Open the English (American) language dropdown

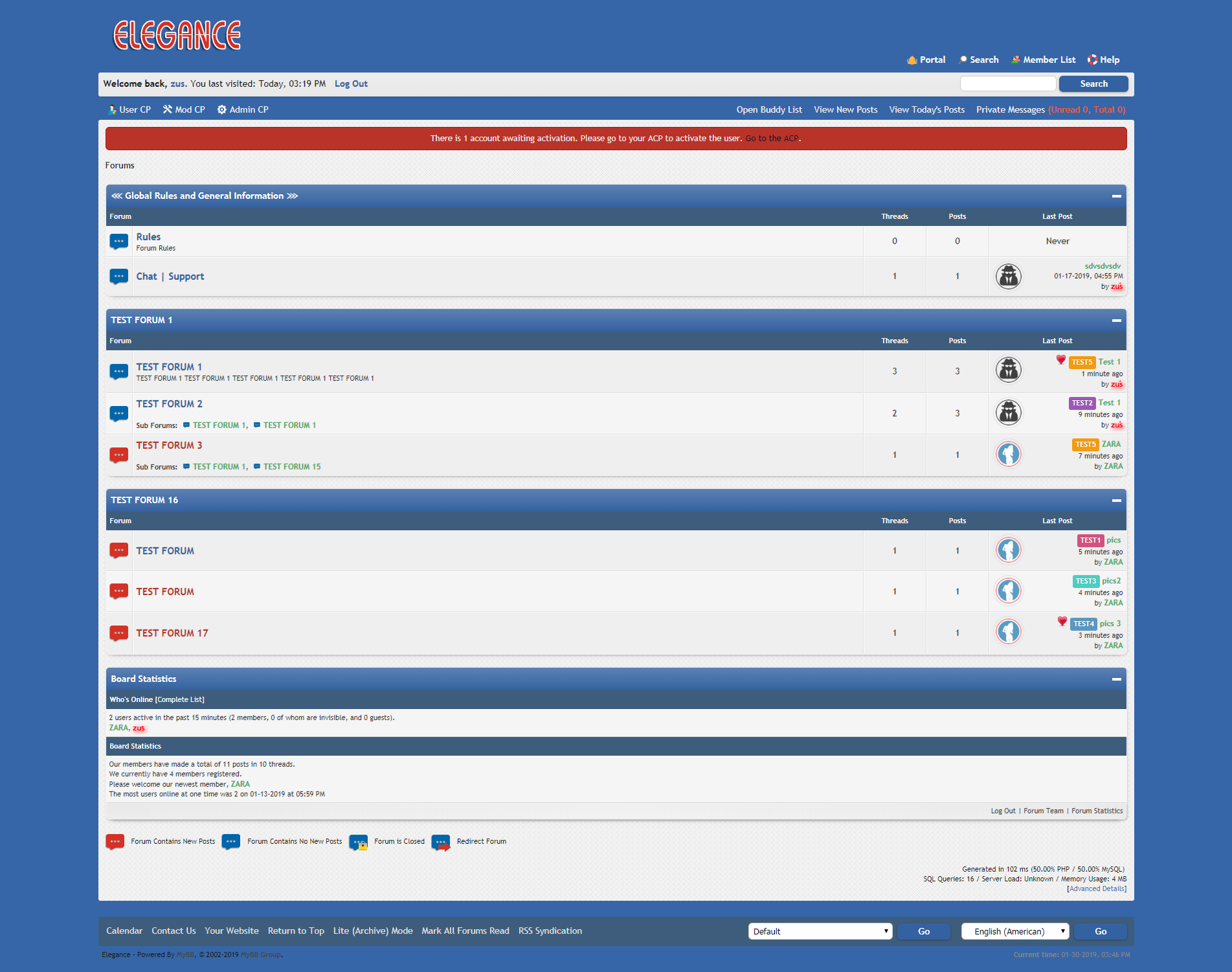click(1014, 931)
